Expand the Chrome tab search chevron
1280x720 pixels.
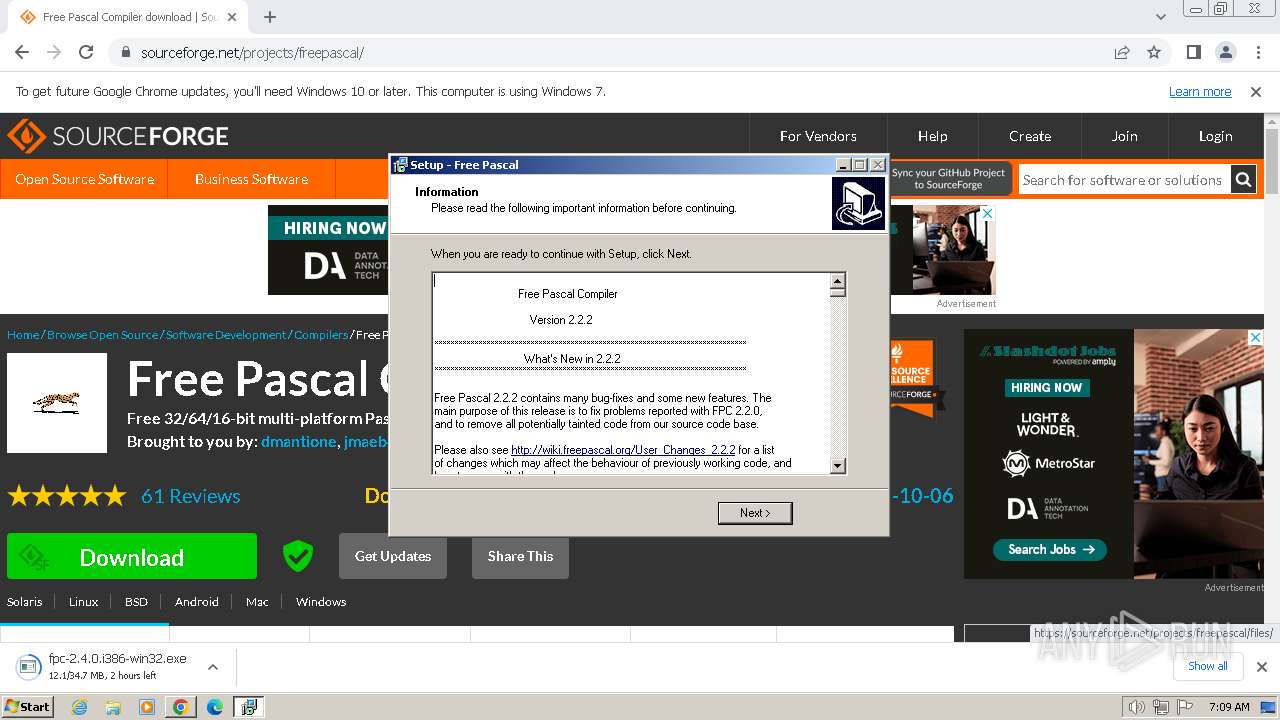(x=1161, y=17)
